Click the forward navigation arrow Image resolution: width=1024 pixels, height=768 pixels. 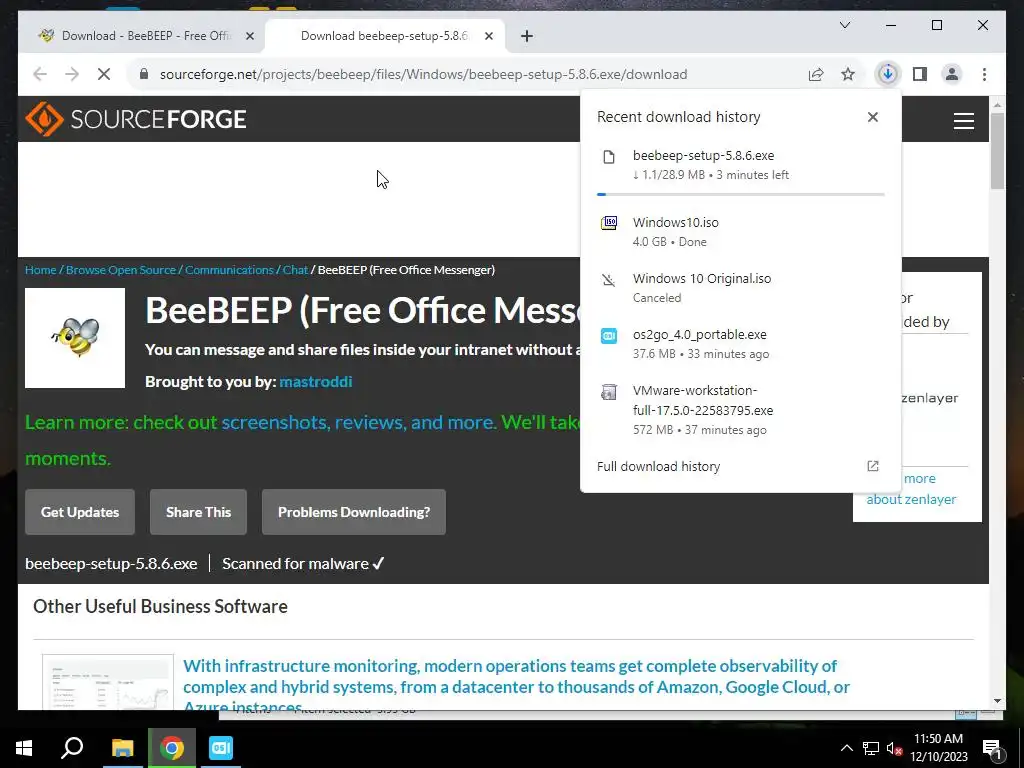coord(72,74)
